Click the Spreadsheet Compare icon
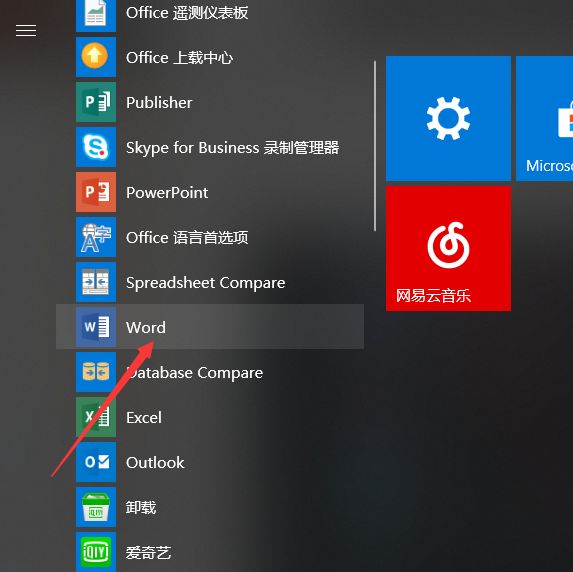Screen dimensions: 573x572 click(96, 282)
